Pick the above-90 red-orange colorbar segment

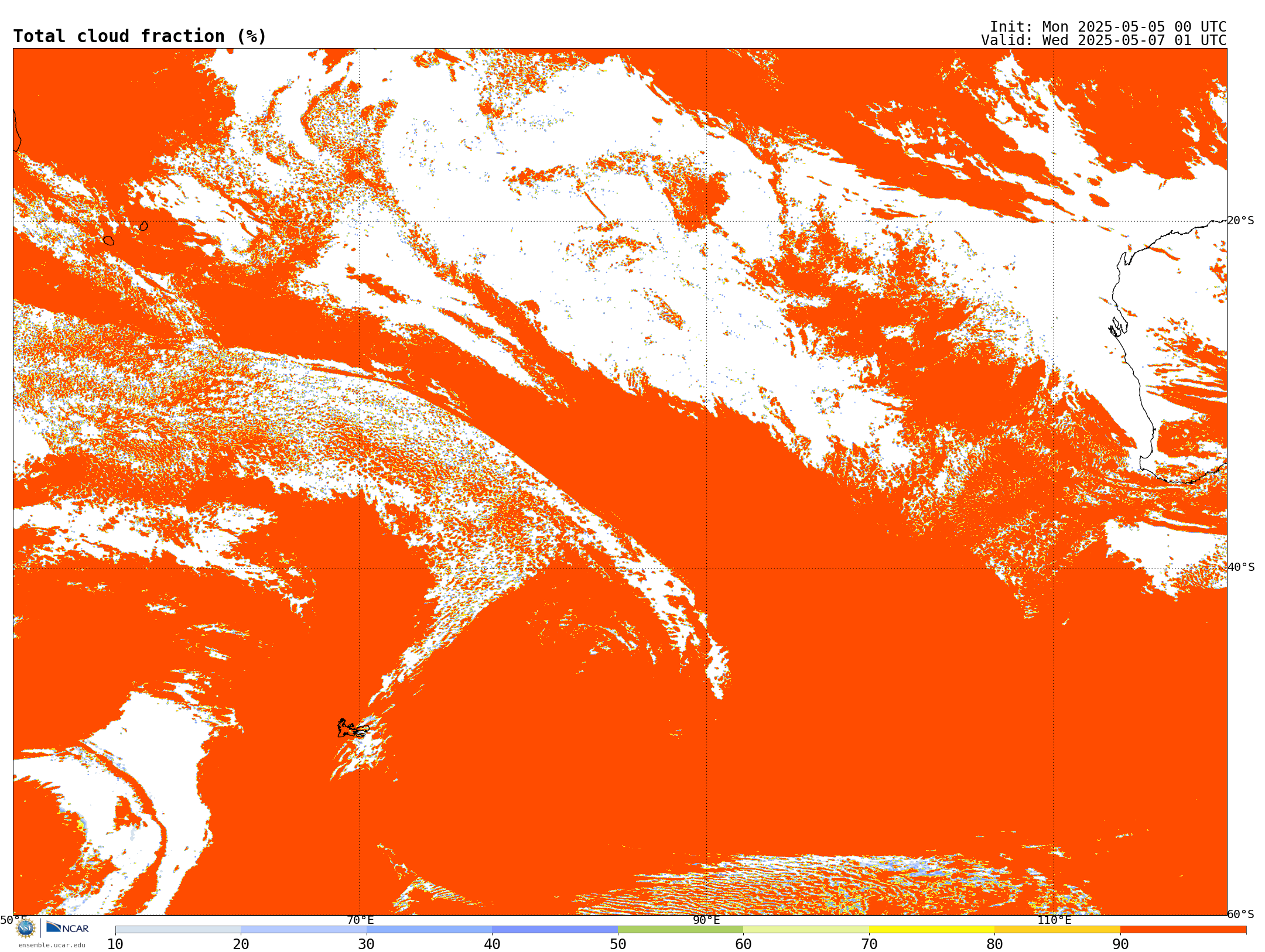click(1183, 930)
